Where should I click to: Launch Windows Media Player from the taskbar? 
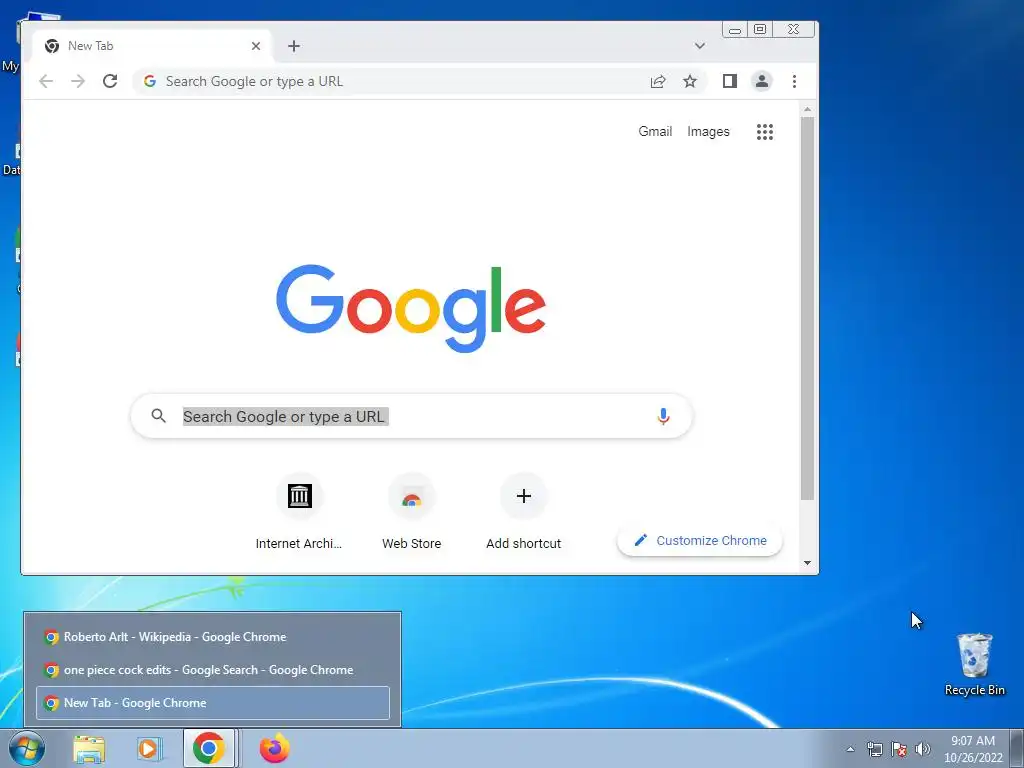click(x=149, y=748)
